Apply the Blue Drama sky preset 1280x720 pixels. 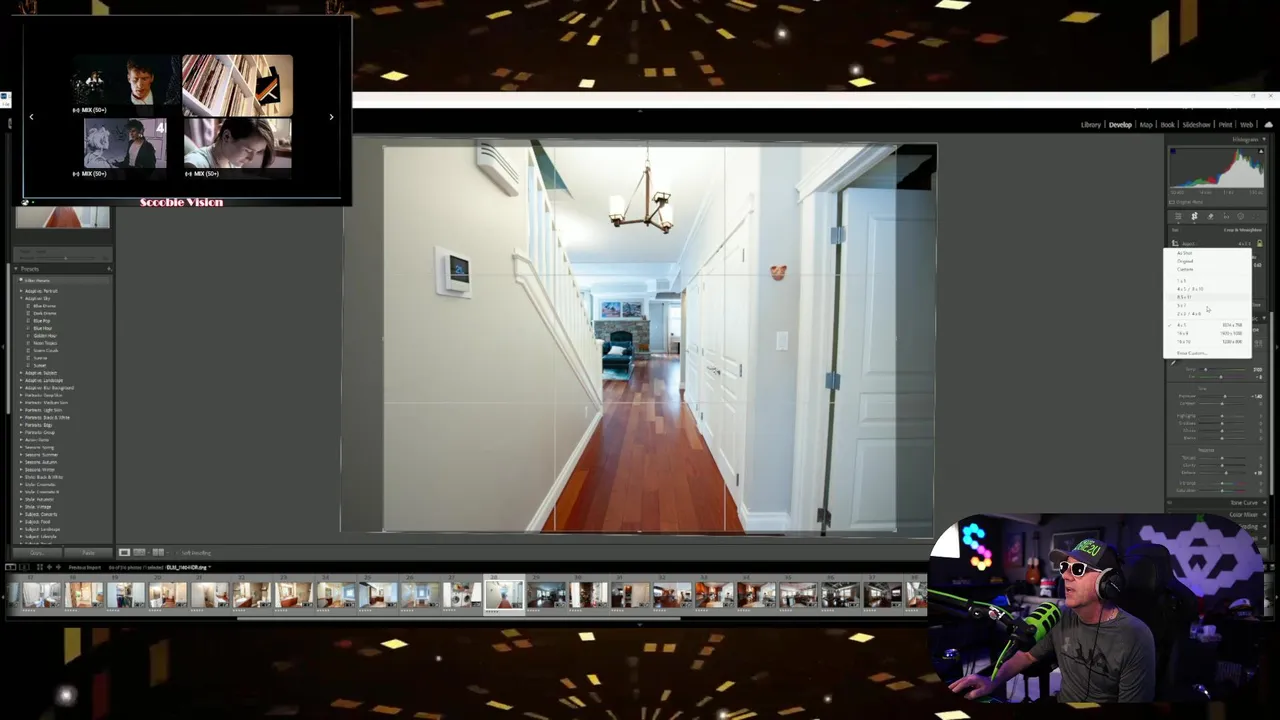43,306
